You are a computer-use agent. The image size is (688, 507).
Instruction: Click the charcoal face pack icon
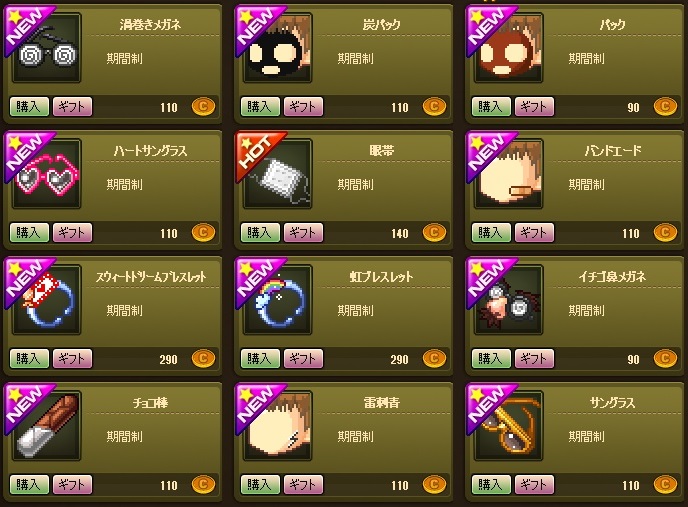[277, 48]
